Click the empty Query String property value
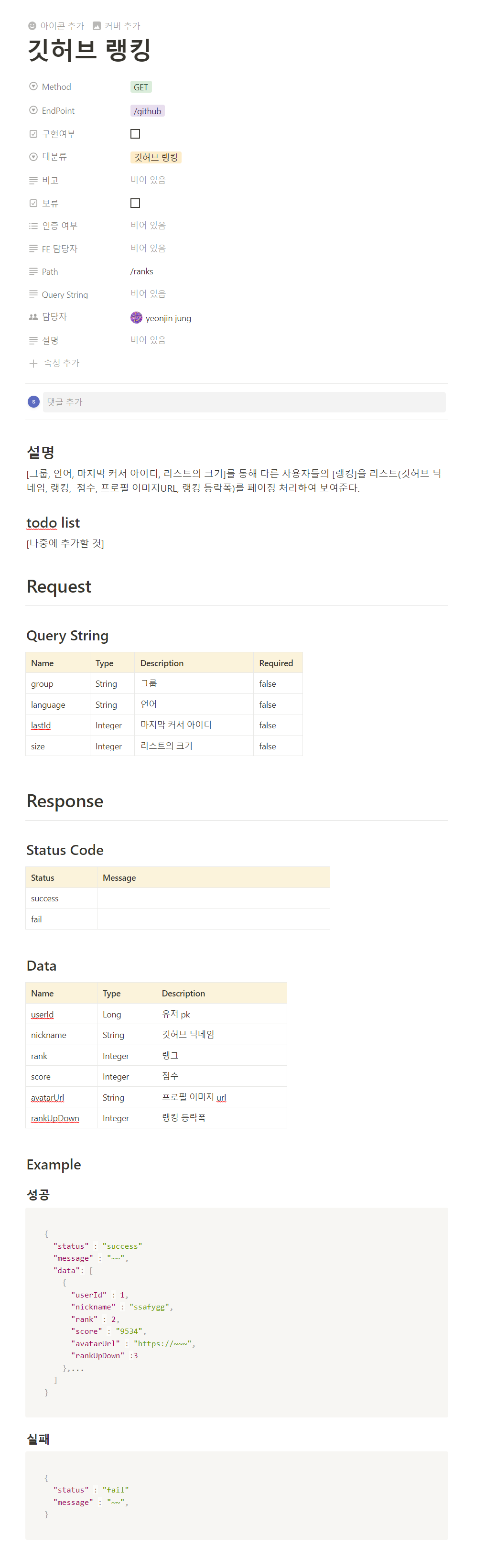The height and width of the screenshot is (1568, 486). click(x=148, y=293)
